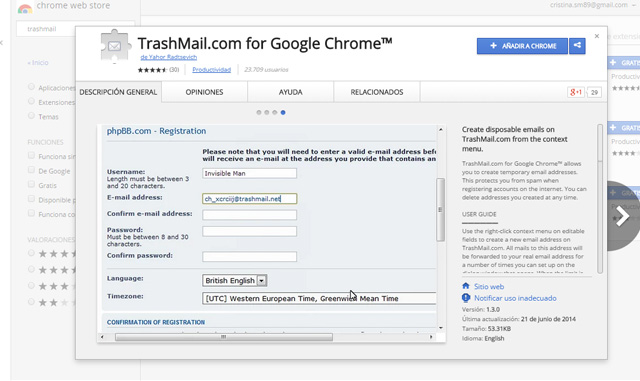The image size is (640, 381).
Task: Click the horizontal scrollbar thumb of the screenshot
Action: [x=224, y=337]
